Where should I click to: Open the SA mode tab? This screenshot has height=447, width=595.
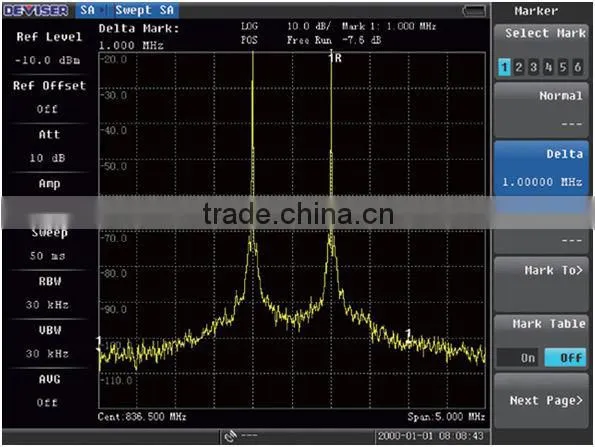tap(88, 10)
